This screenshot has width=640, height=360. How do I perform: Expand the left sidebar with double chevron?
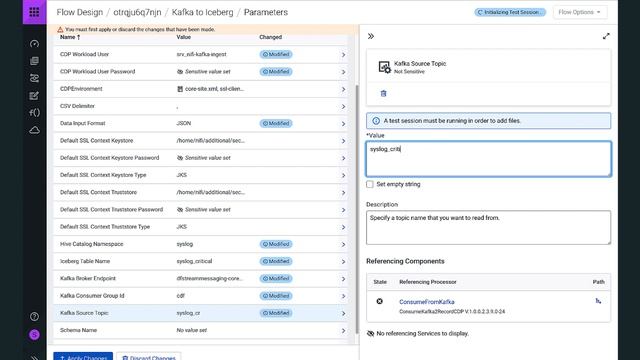point(34,358)
